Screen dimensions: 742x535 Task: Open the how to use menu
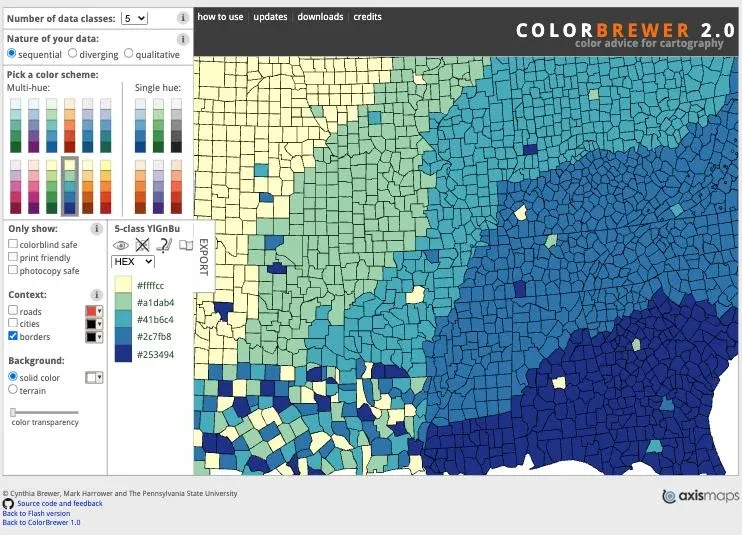click(221, 17)
